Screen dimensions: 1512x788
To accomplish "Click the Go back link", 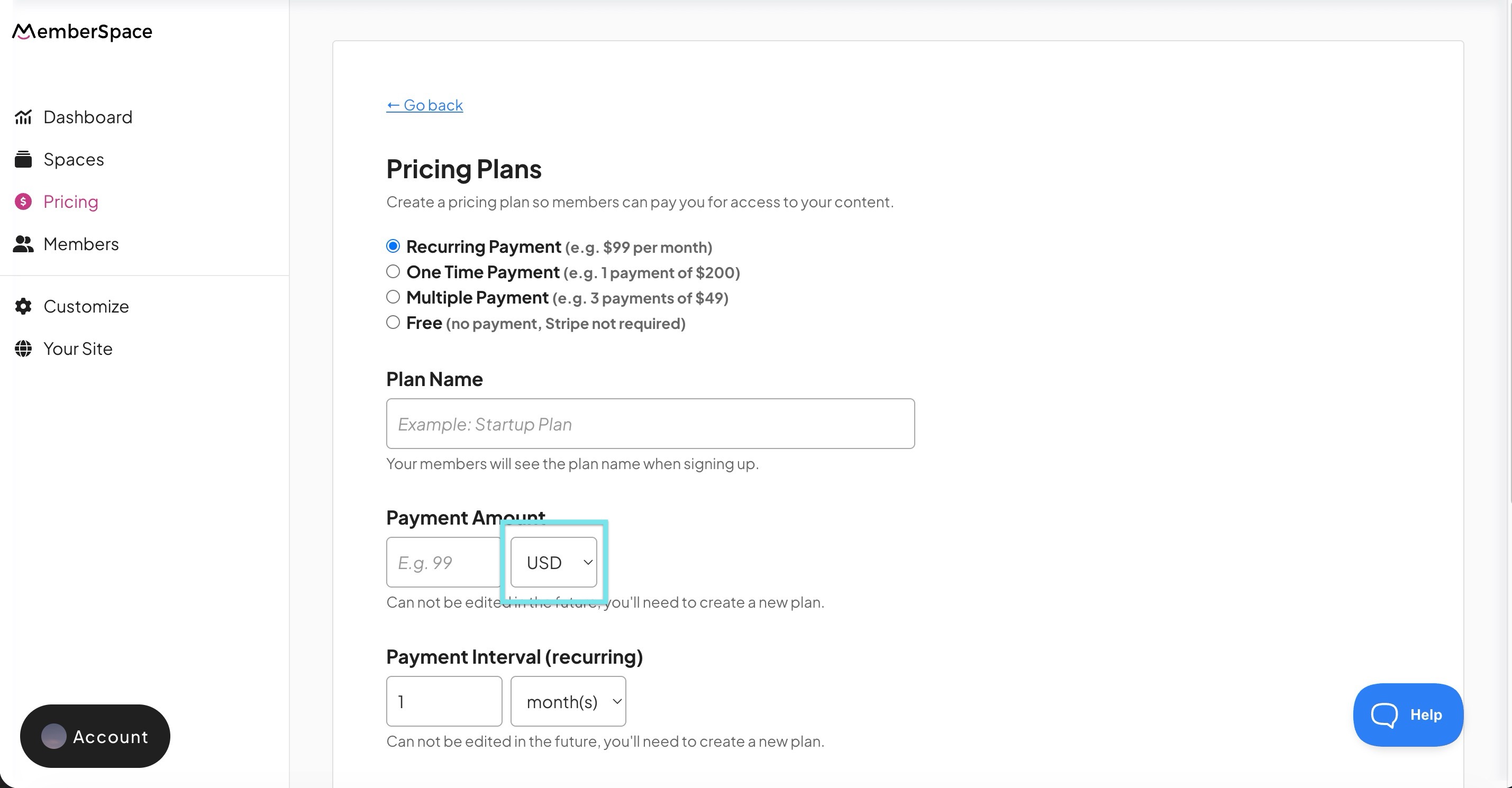I will pos(424,105).
